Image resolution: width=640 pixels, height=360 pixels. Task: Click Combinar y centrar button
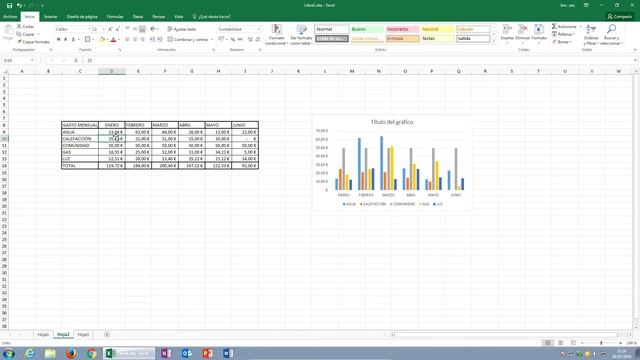[x=187, y=40]
